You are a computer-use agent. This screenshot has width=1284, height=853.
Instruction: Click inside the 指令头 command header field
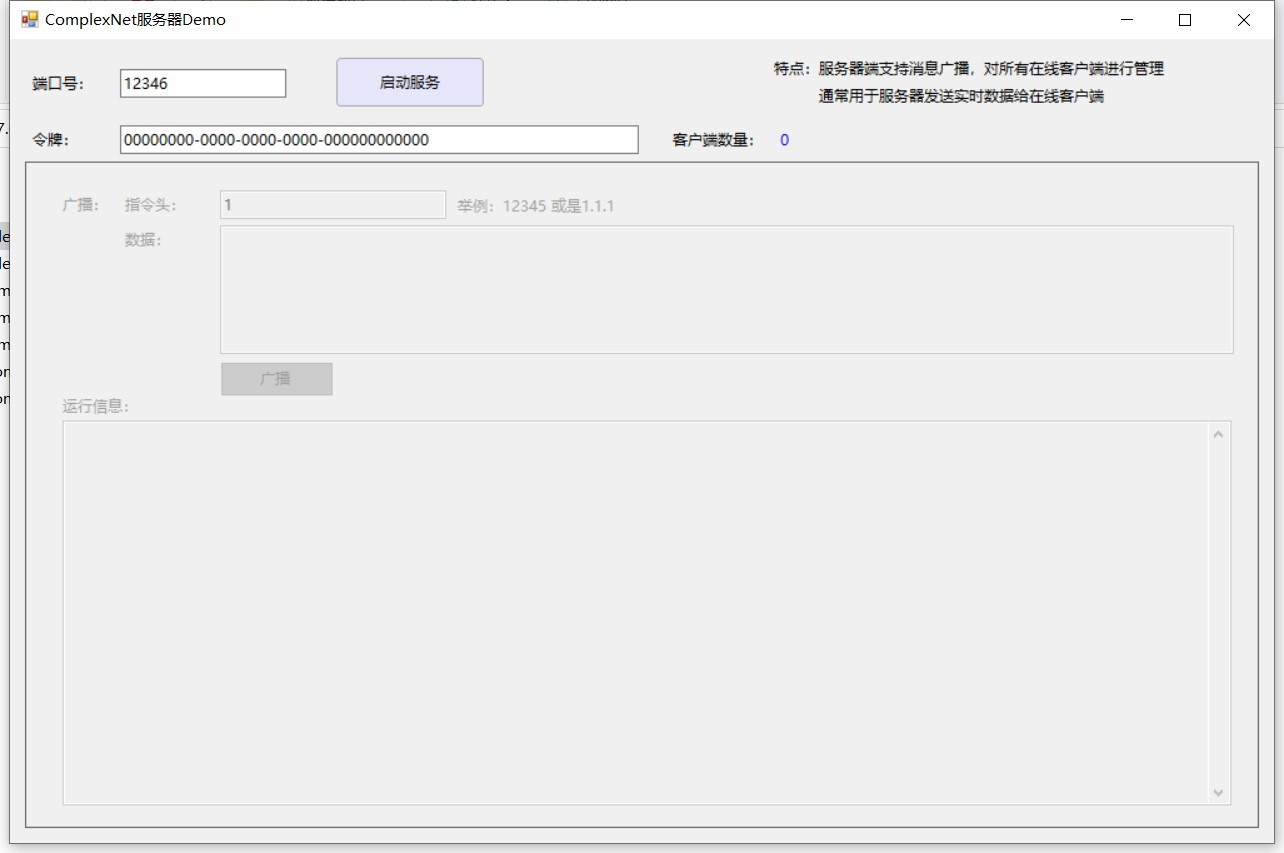click(x=332, y=204)
